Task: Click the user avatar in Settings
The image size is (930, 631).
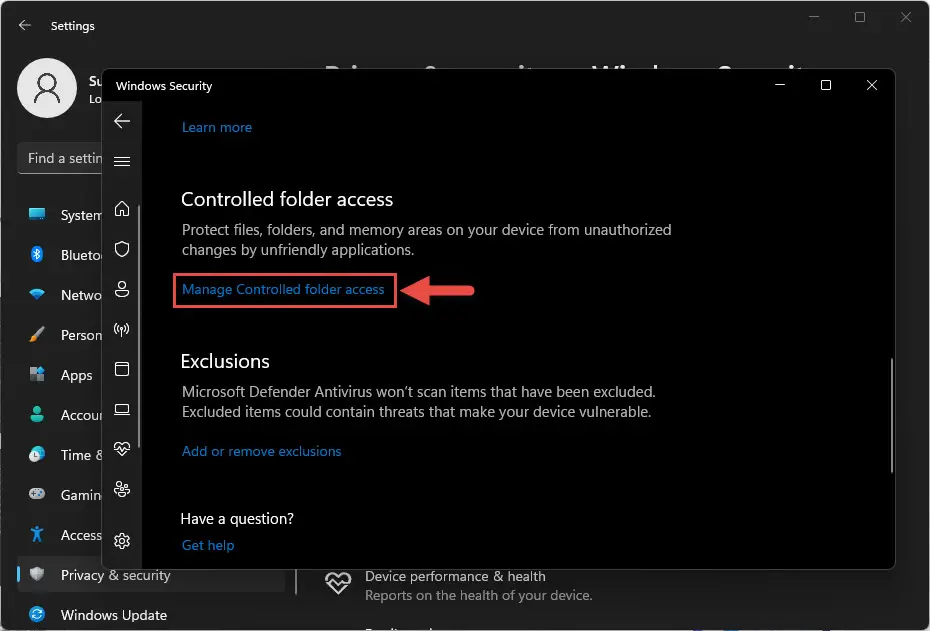Action: [47, 88]
